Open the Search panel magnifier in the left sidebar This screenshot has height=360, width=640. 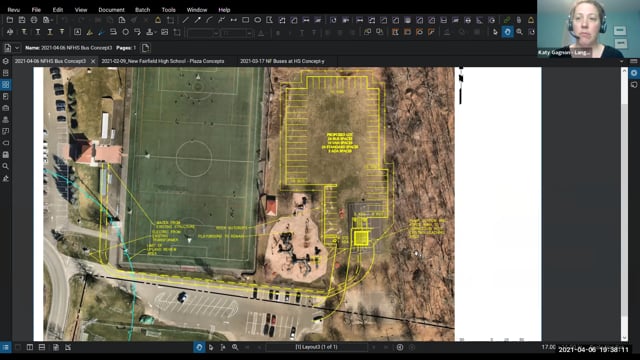click(6, 166)
